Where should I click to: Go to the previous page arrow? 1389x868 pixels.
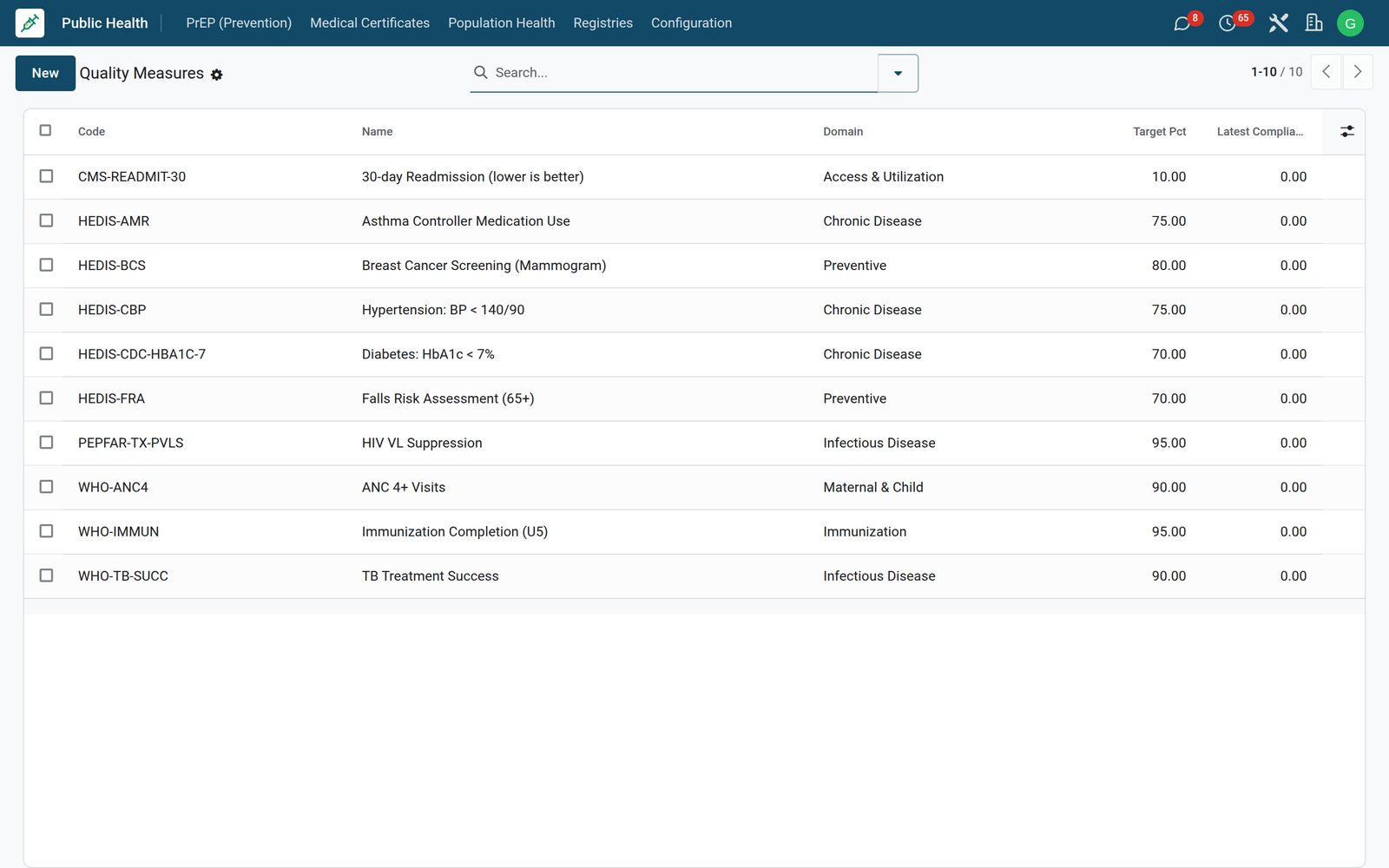point(1326,72)
